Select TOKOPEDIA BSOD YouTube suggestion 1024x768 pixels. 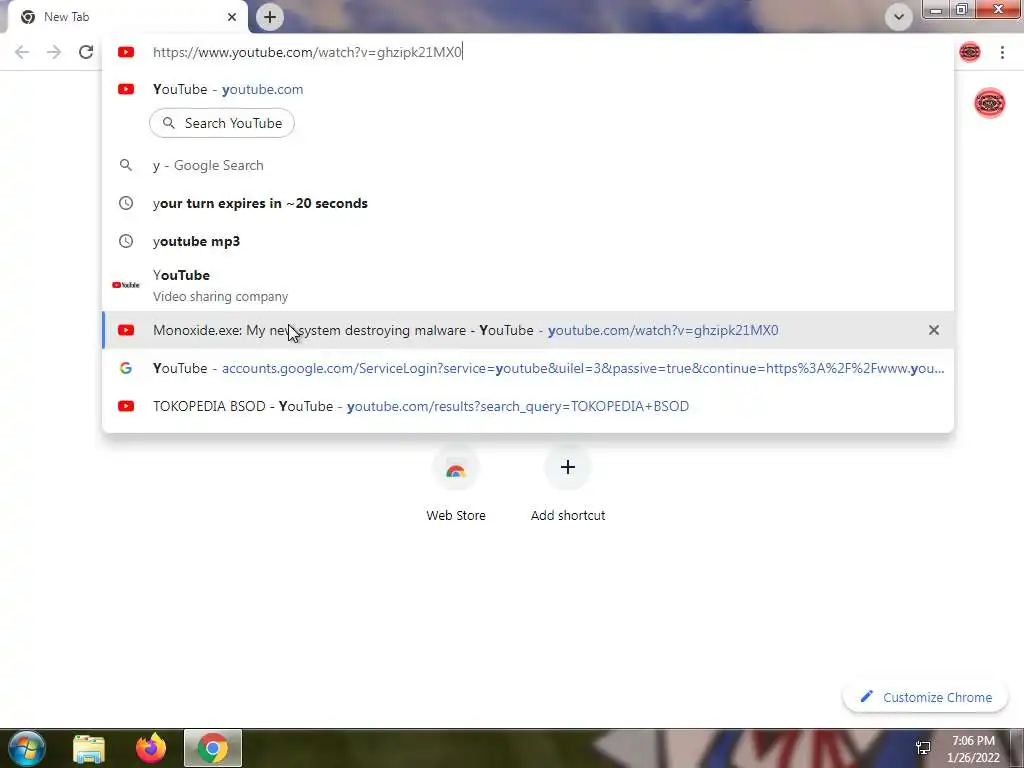click(x=528, y=406)
